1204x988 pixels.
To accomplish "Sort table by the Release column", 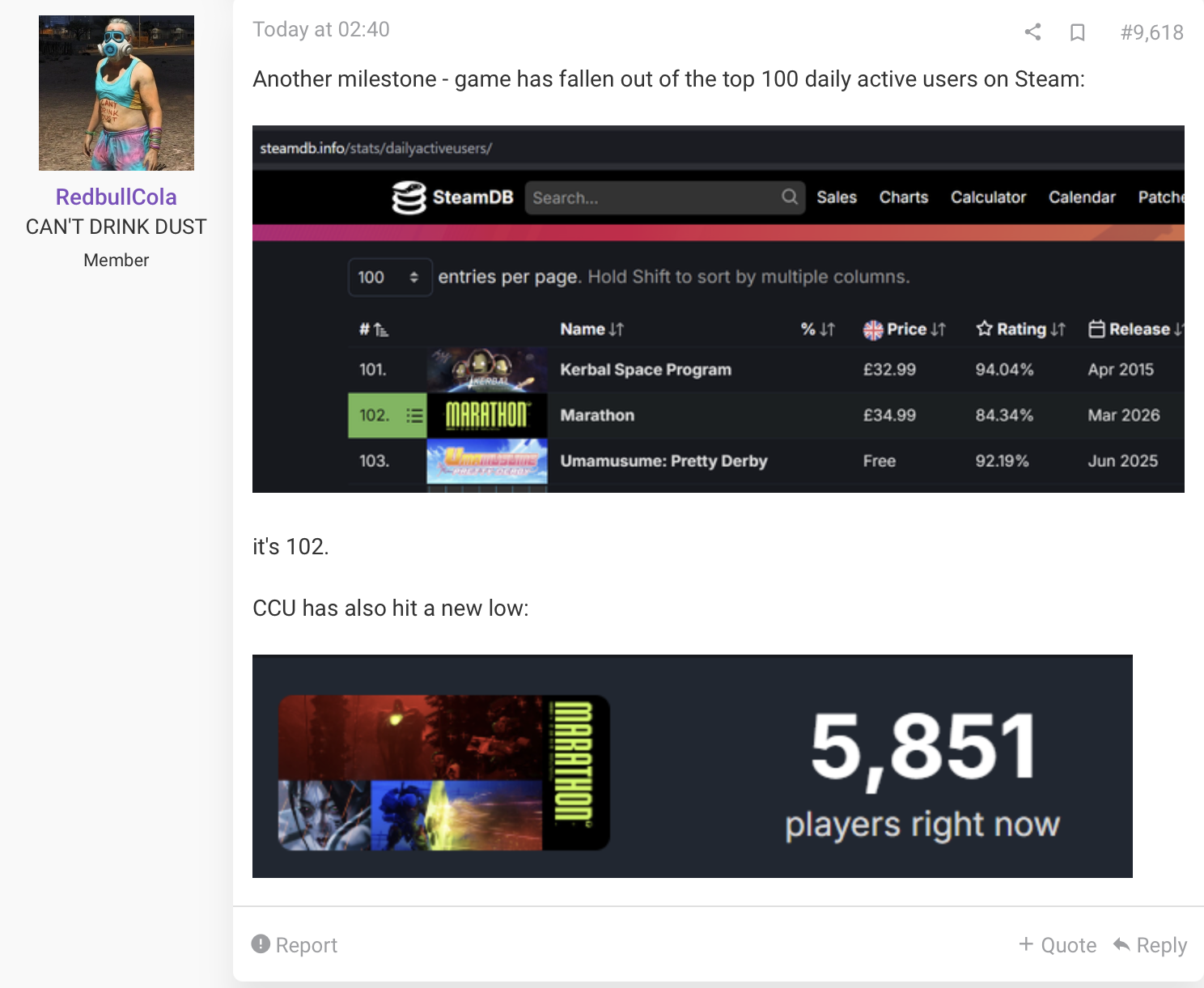I will point(1136,329).
